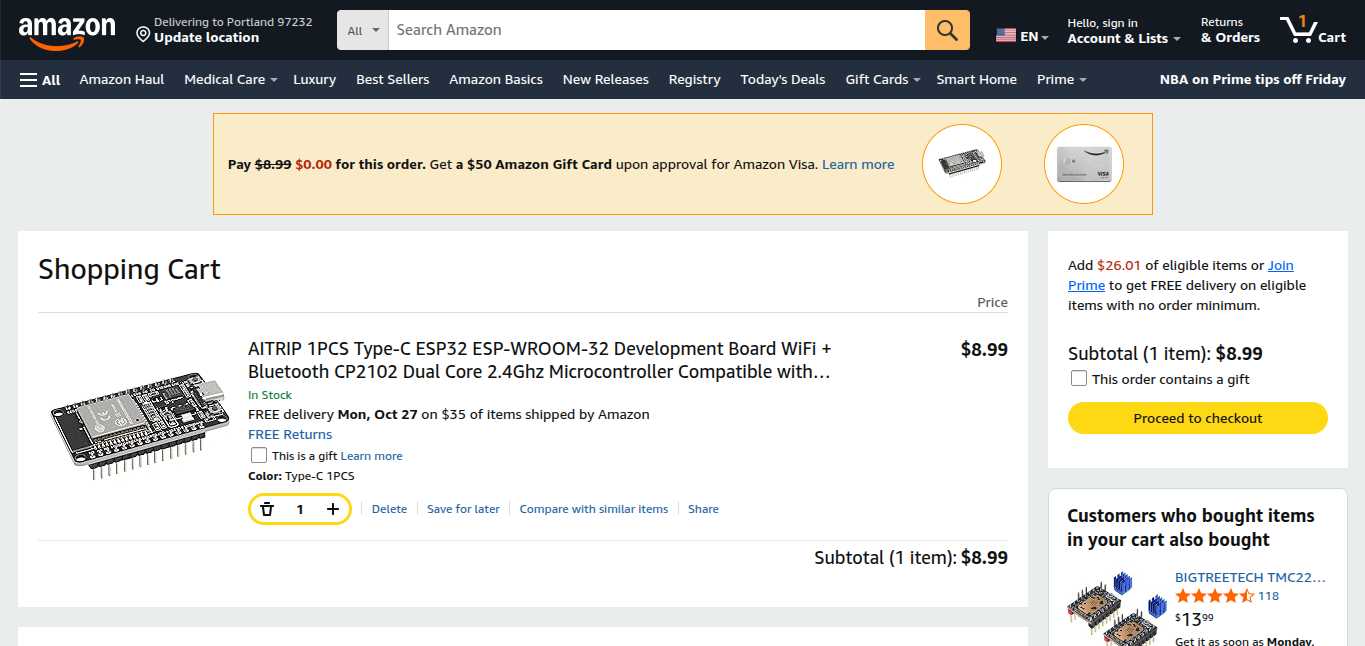
Task: Click Save for later link
Action: pyautogui.click(x=463, y=509)
